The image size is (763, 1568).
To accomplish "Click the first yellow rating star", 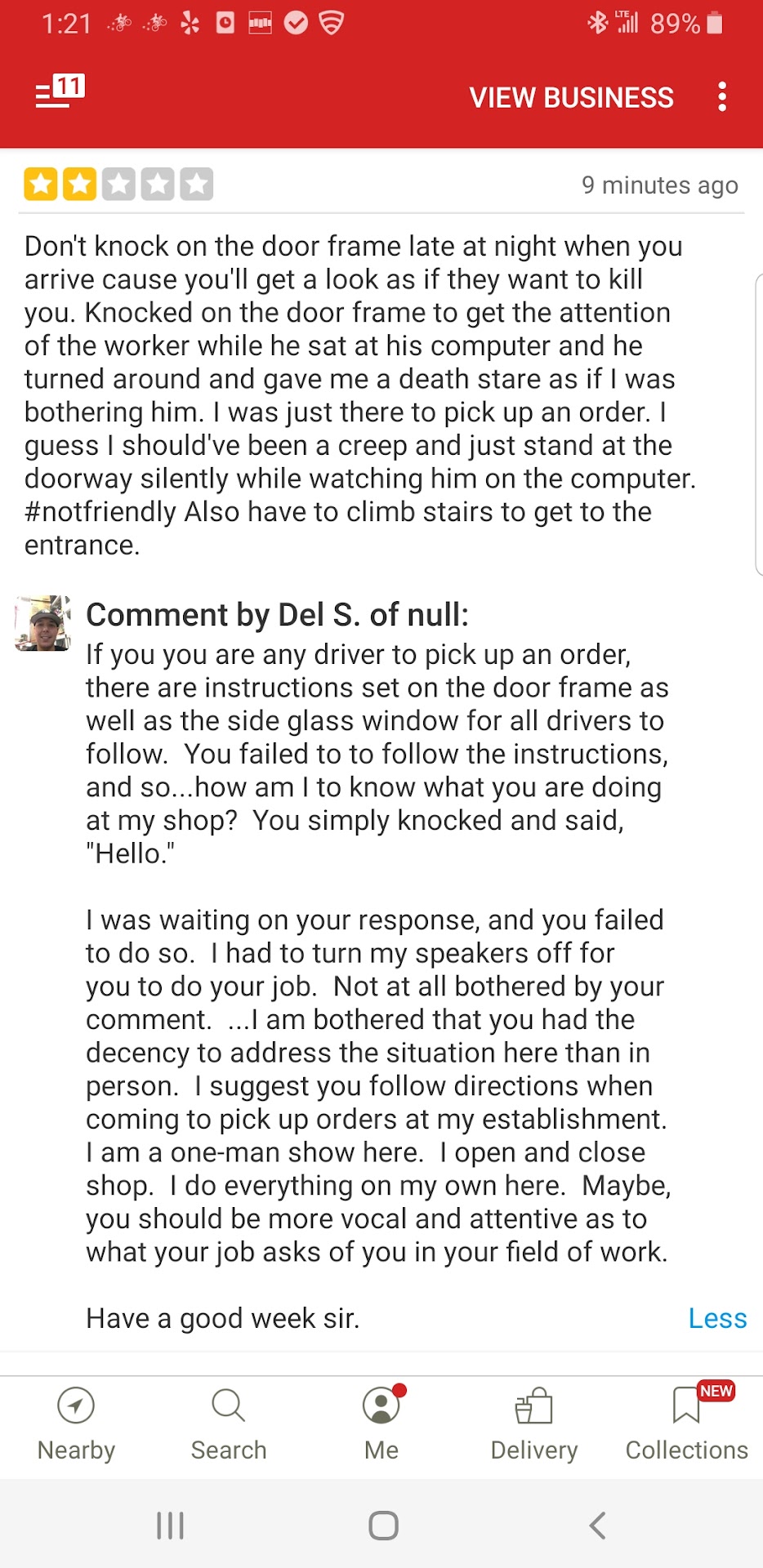I will [x=41, y=185].
